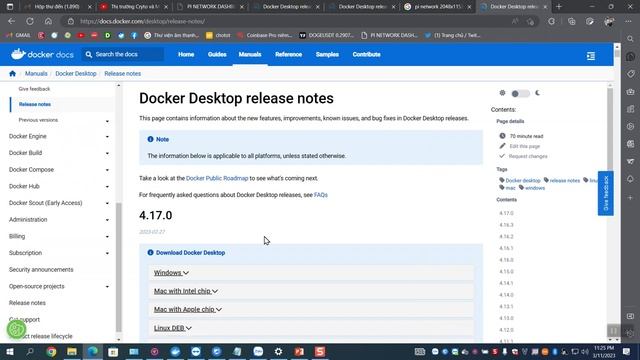Screen dimensions: 640x360
Task: Expand the Docker Build sidebar section
Action: click(107, 153)
